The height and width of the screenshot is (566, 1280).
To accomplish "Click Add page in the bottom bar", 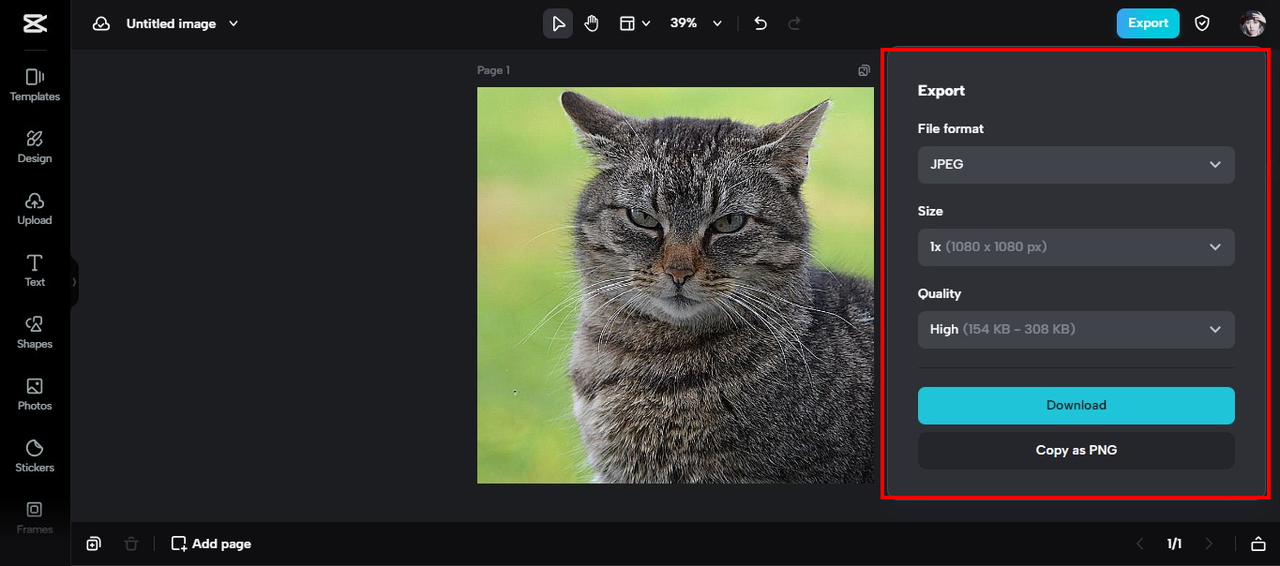I will click(211, 544).
